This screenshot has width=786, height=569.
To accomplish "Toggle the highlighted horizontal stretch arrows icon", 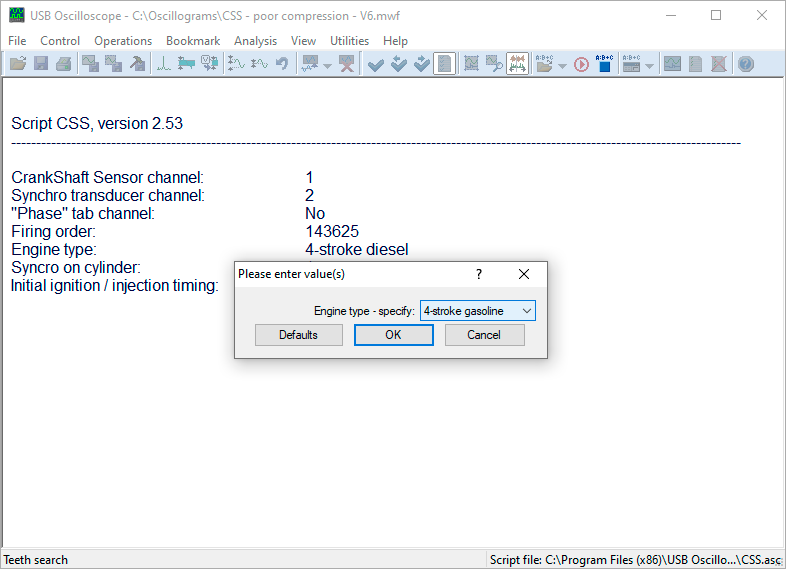I will (517, 64).
